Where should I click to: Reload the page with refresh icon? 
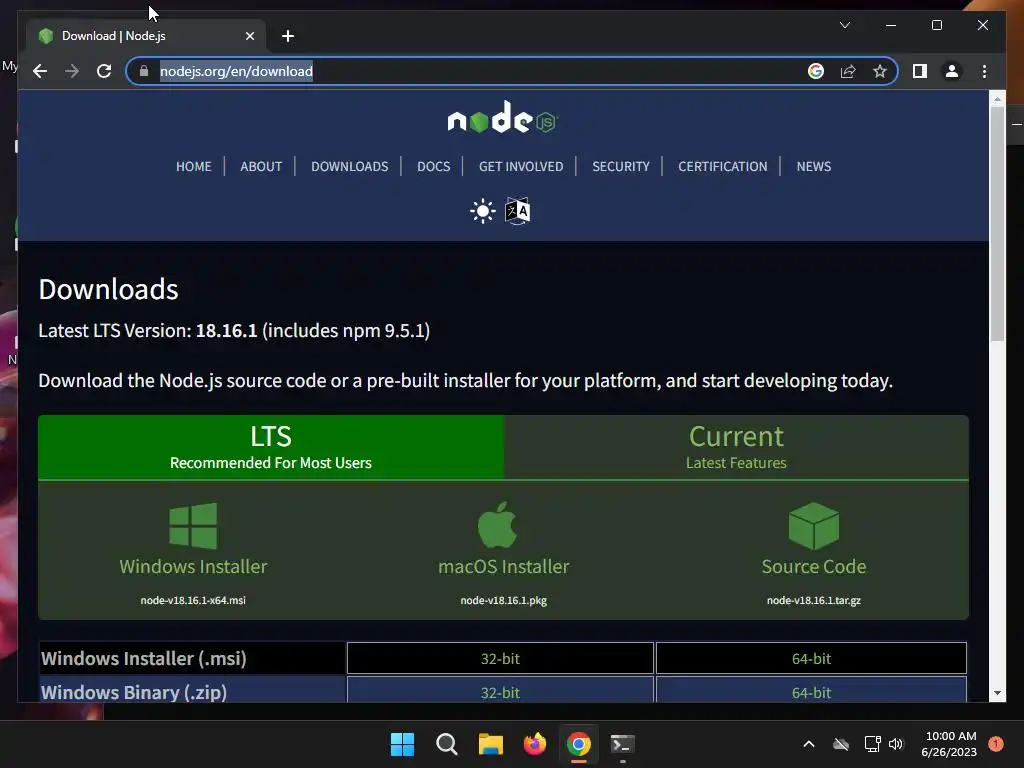(x=104, y=71)
